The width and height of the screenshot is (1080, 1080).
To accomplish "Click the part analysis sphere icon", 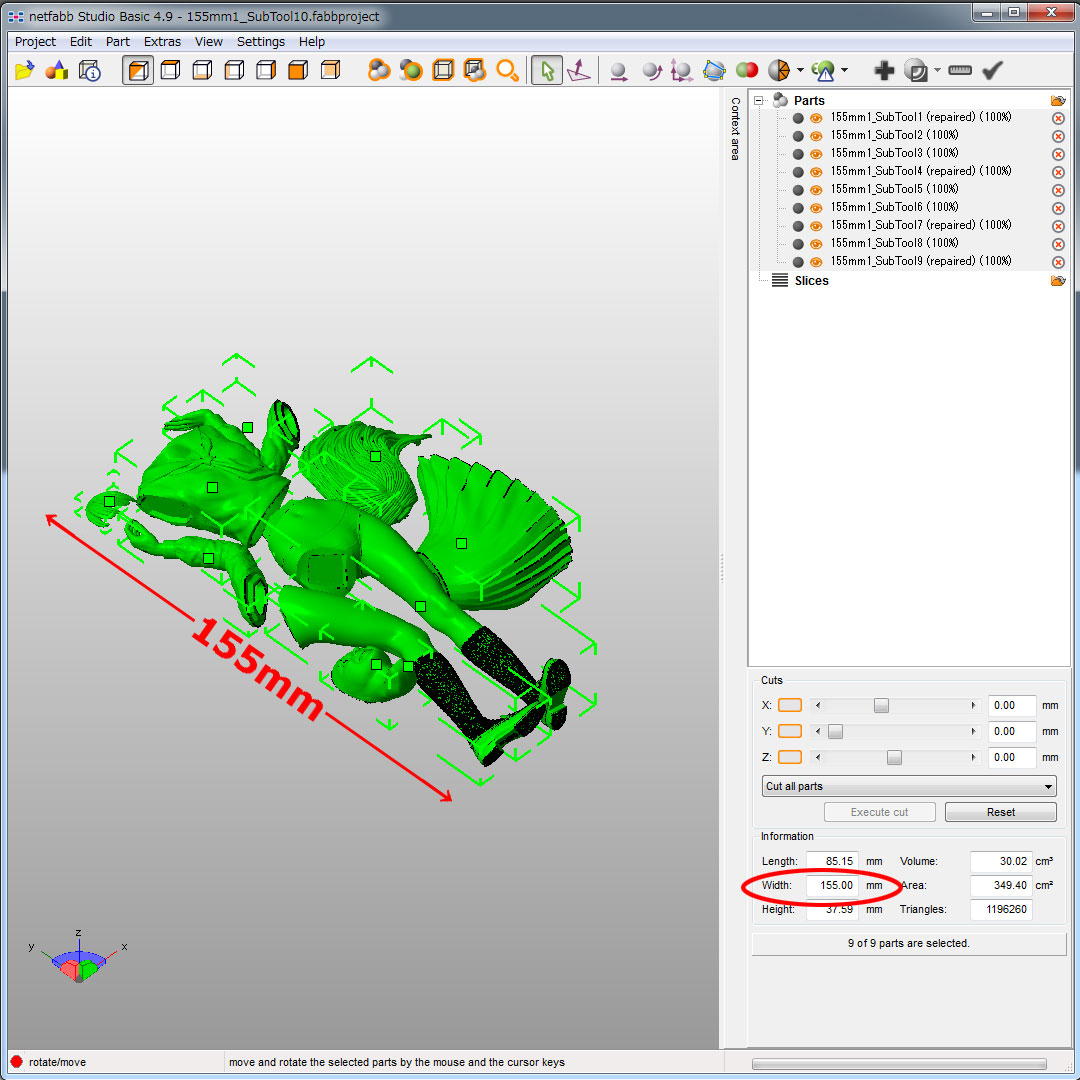I will point(779,70).
